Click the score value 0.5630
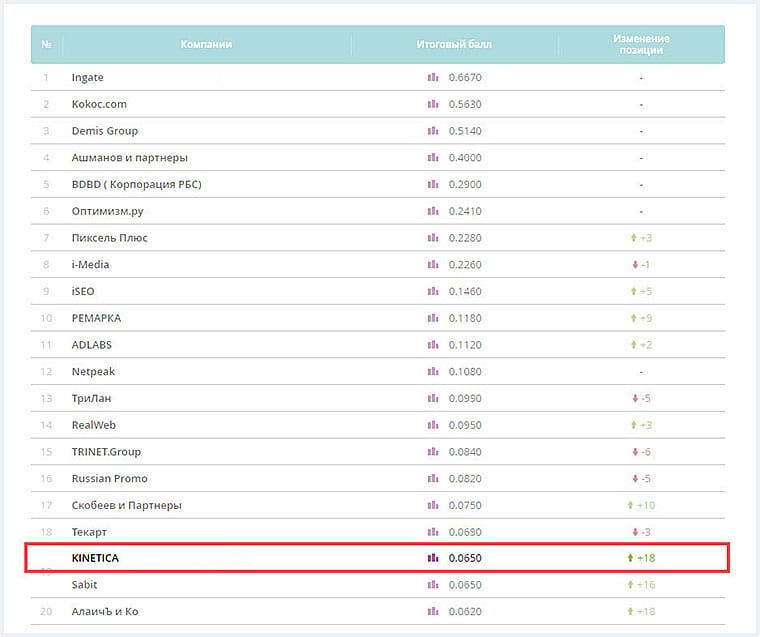The image size is (760, 637). [x=465, y=104]
